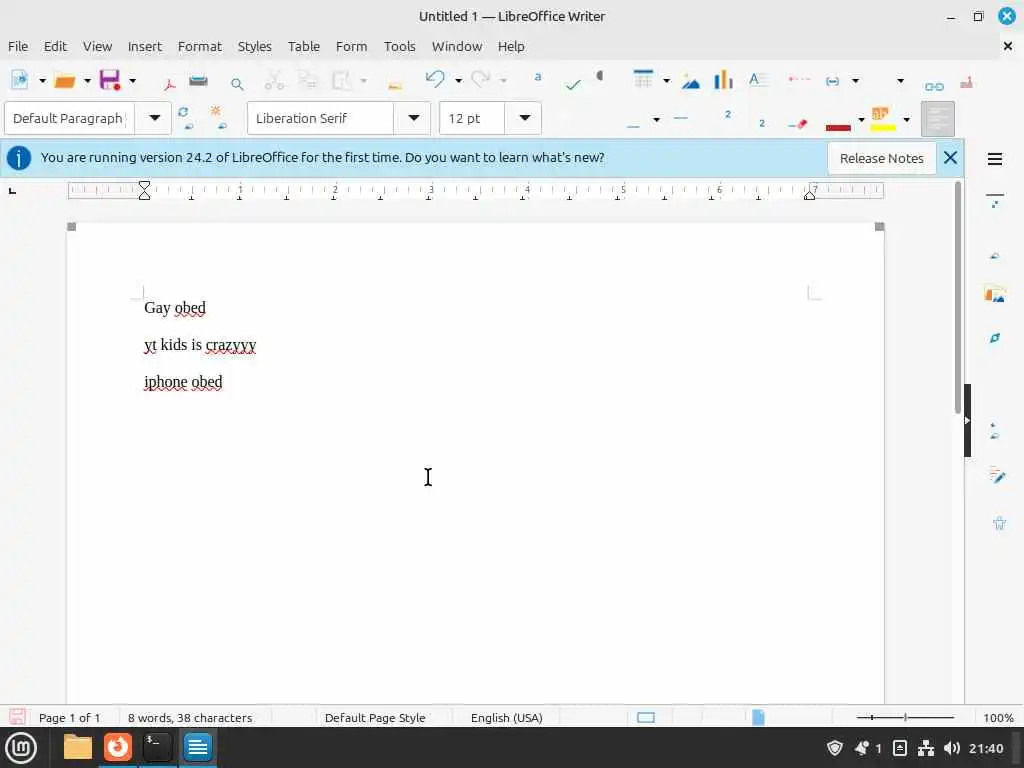1024x768 pixels.
Task: Click English (USA) language in status bar
Action: pyautogui.click(x=506, y=717)
